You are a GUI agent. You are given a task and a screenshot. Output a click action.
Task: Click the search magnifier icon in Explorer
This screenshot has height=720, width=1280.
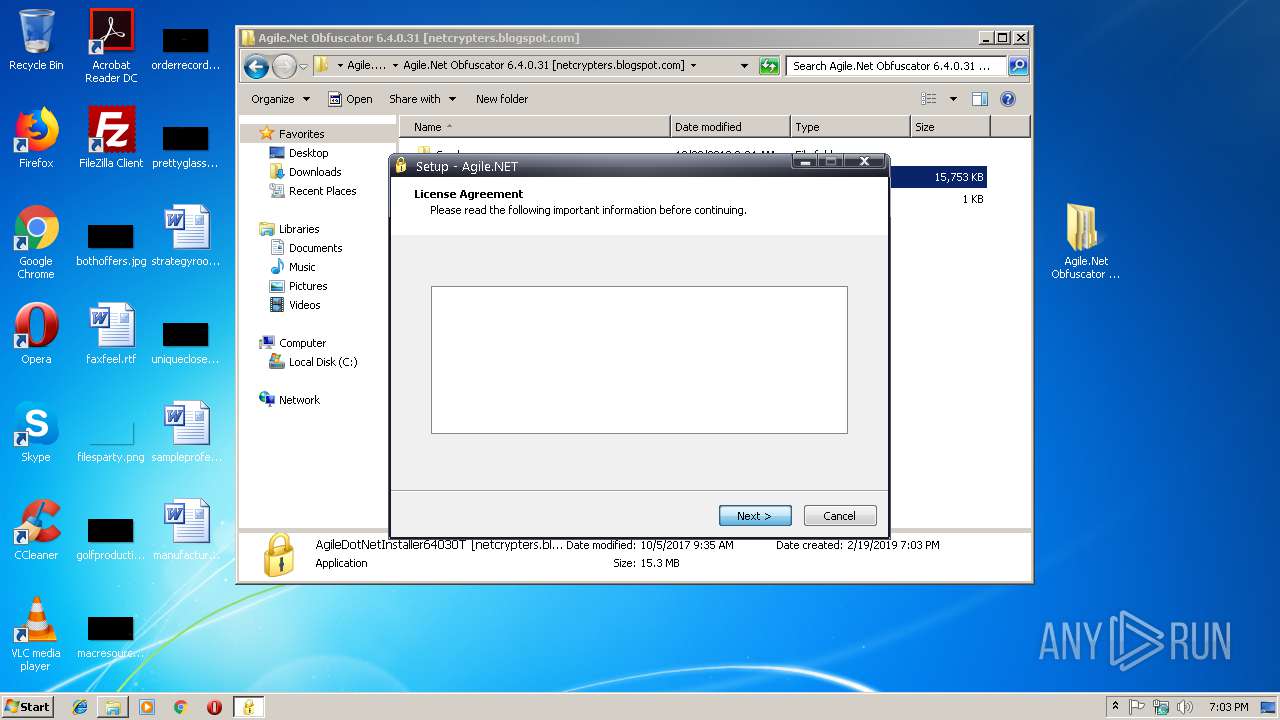point(1017,66)
